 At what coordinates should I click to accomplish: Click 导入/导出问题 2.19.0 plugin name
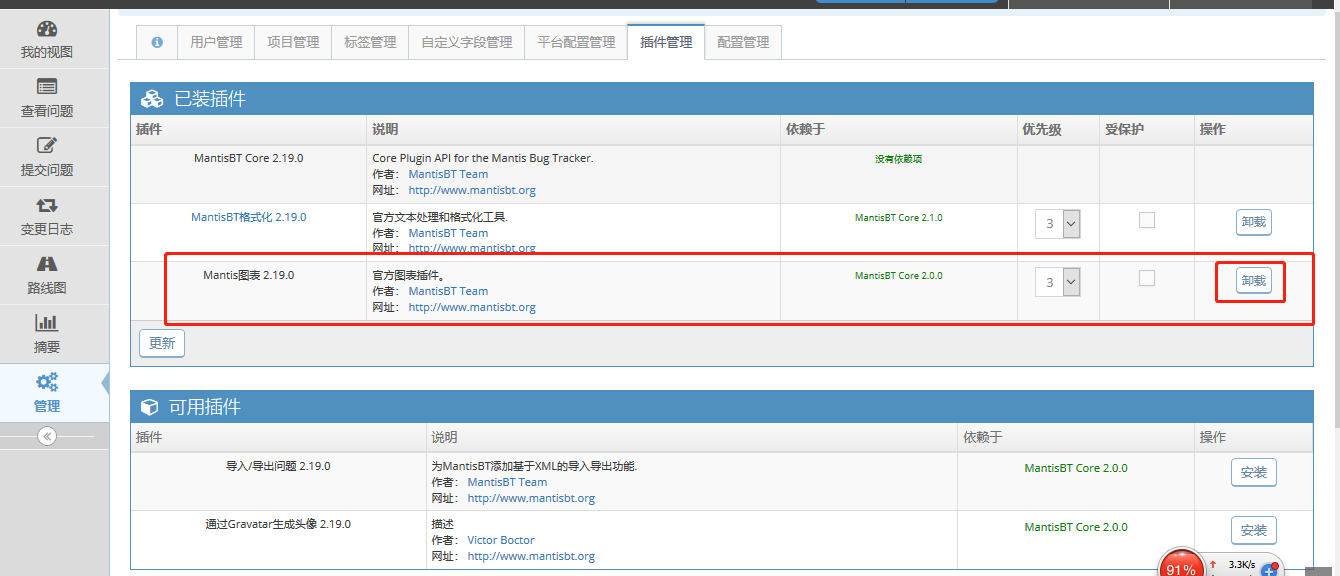(x=278, y=466)
